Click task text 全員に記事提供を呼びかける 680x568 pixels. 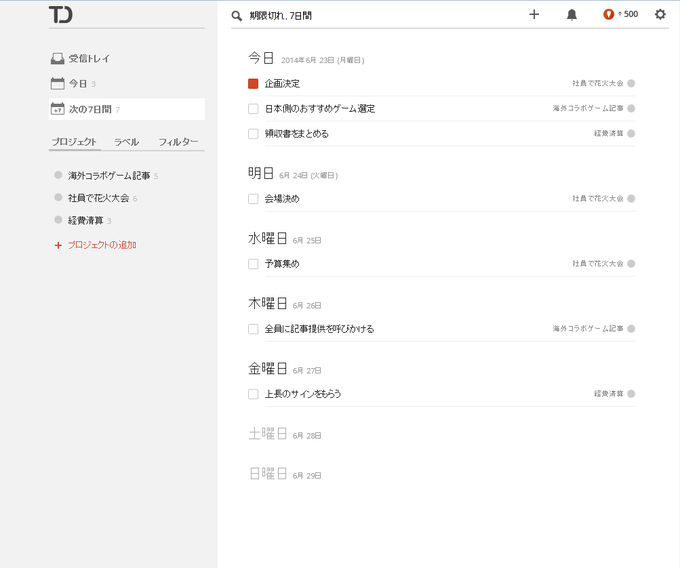pyautogui.click(x=320, y=329)
